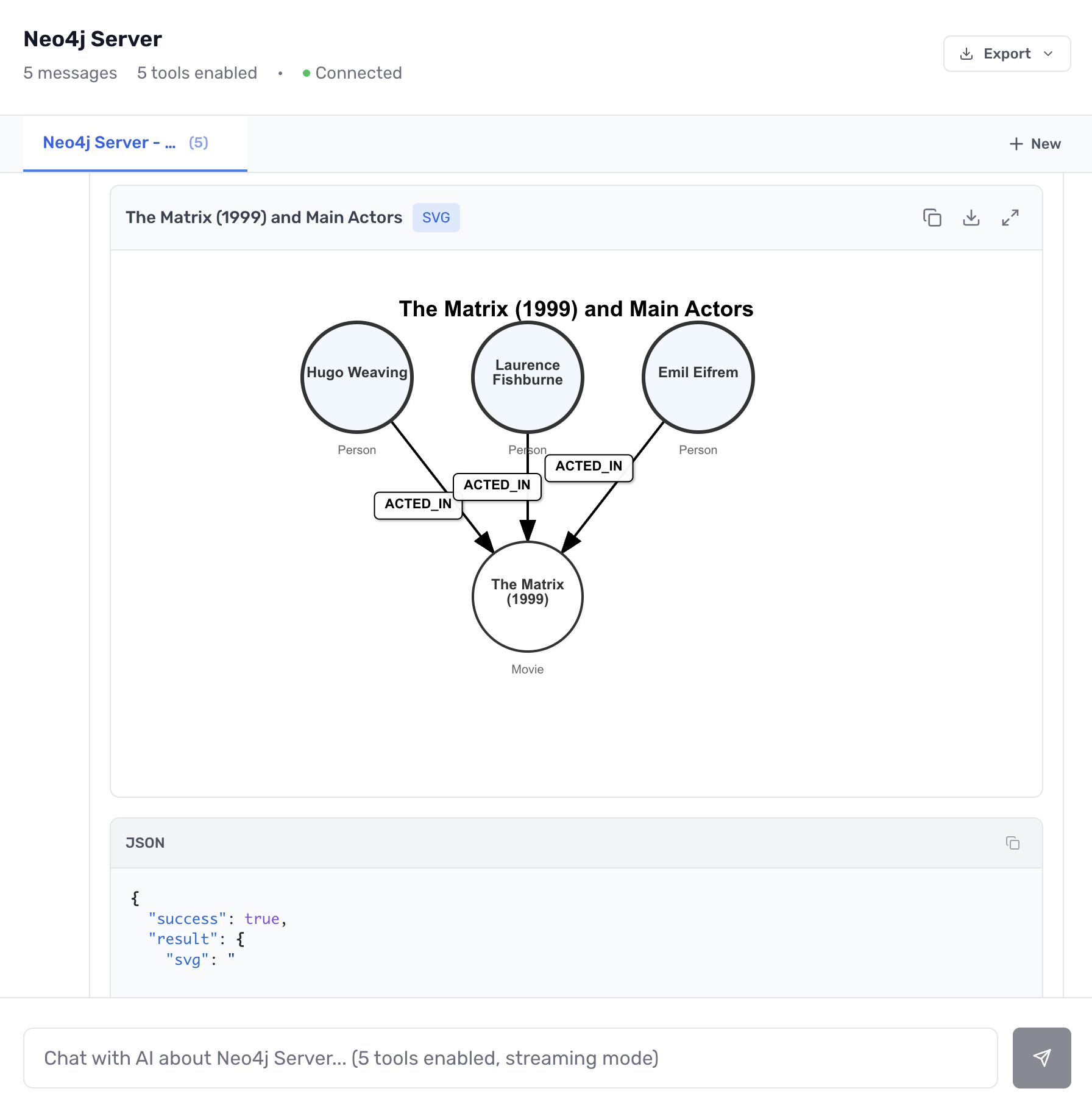
Task: Click the plus icon next to New
Action: (1016, 144)
